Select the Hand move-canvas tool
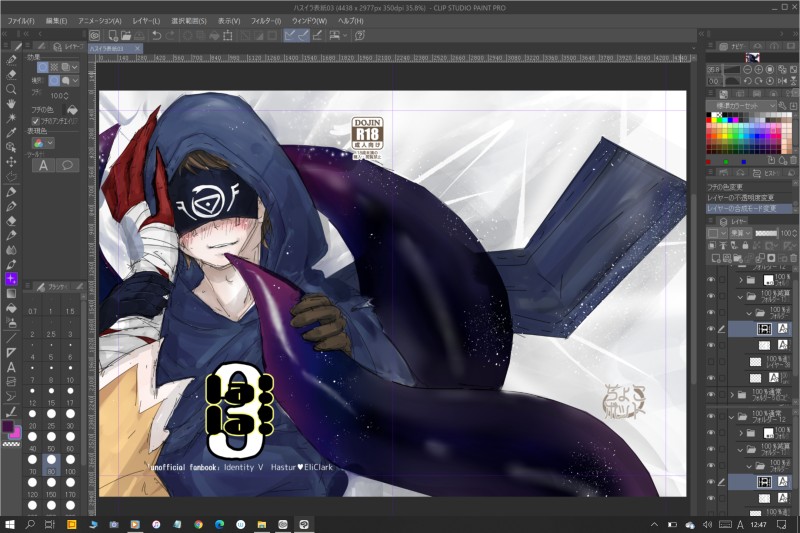Viewport: 800px width, 533px height. point(11,104)
